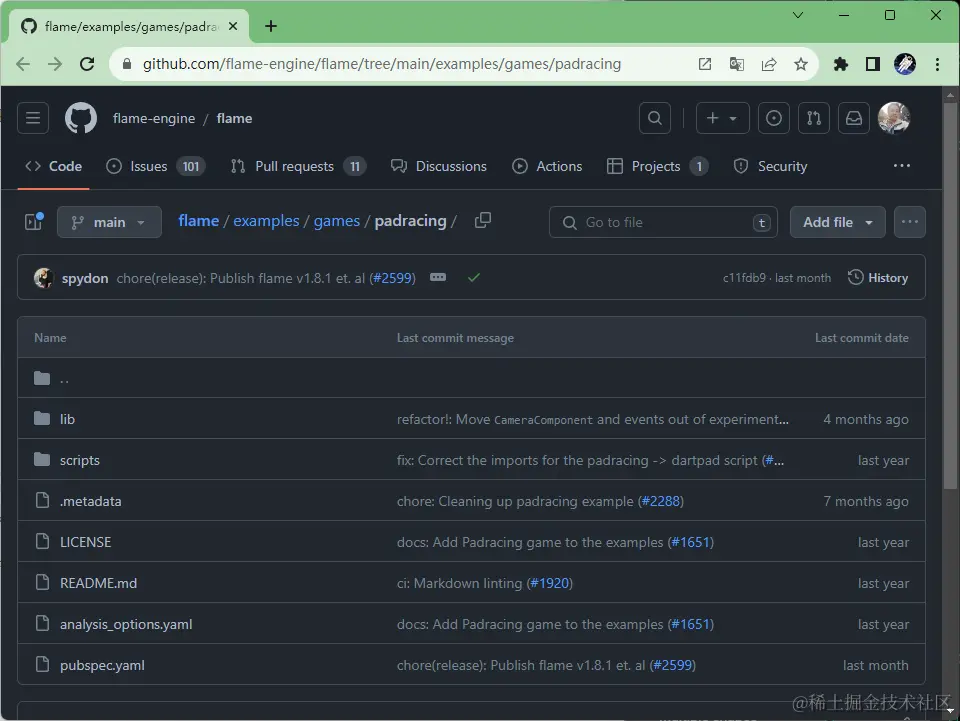Open more directory options ellipsis button
The height and width of the screenshot is (721, 960).
pyautogui.click(x=910, y=222)
